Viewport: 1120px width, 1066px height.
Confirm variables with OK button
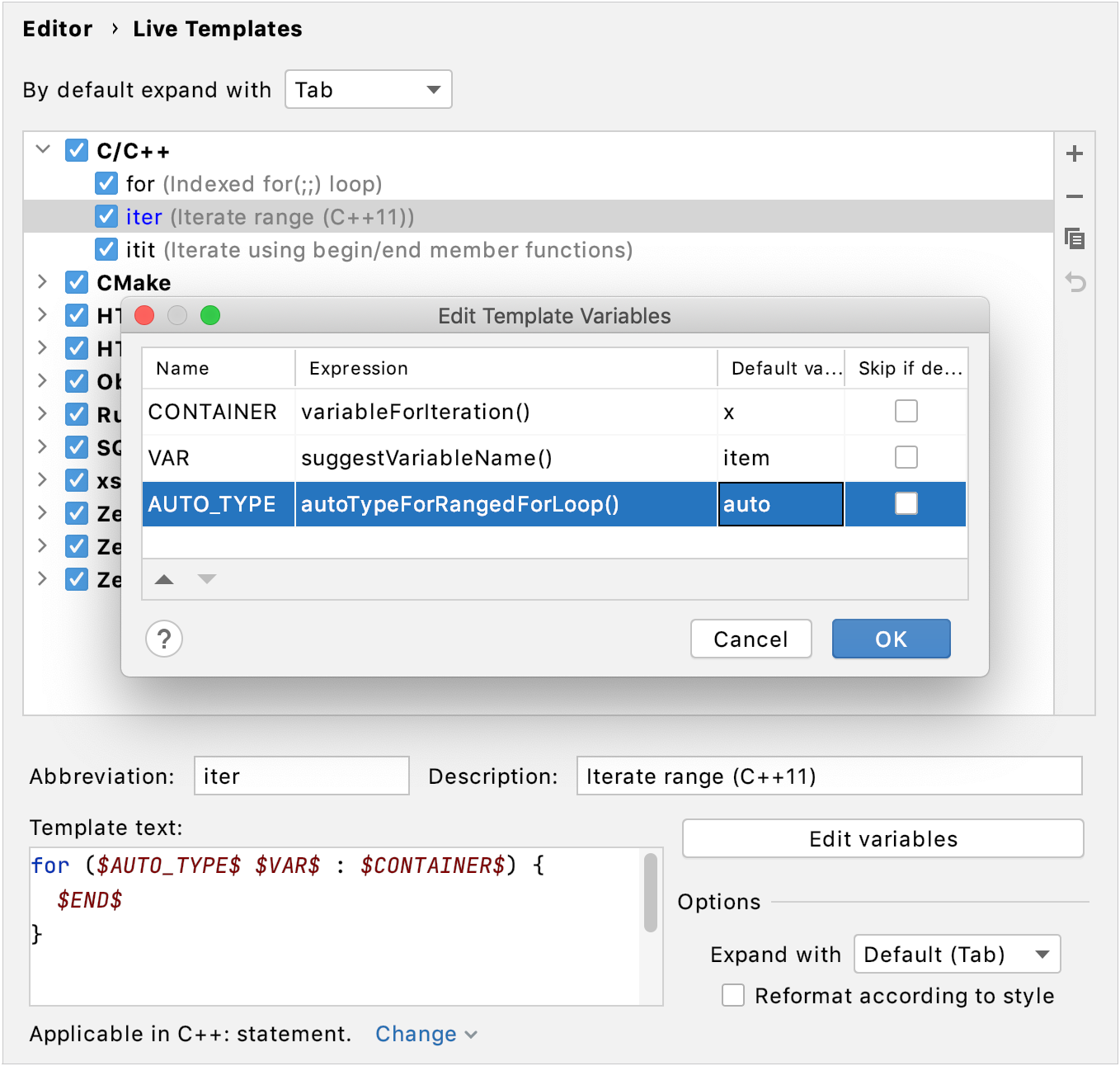tap(891, 638)
